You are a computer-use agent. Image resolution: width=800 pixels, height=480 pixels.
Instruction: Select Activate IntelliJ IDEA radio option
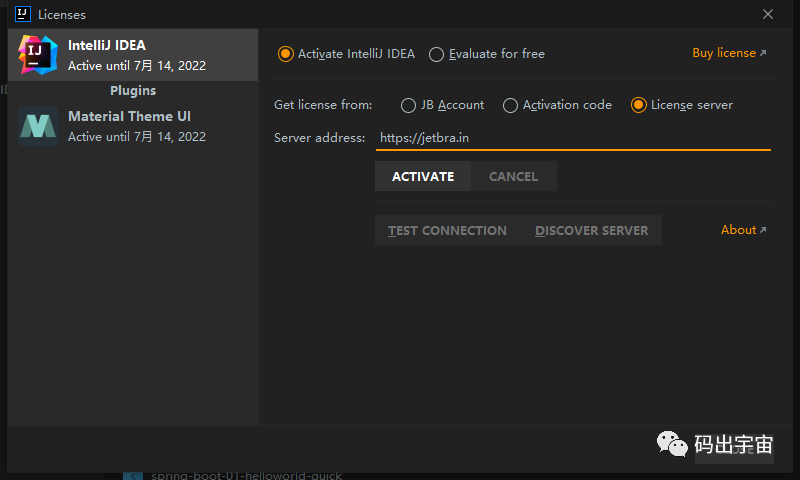[x=286, y=54]
